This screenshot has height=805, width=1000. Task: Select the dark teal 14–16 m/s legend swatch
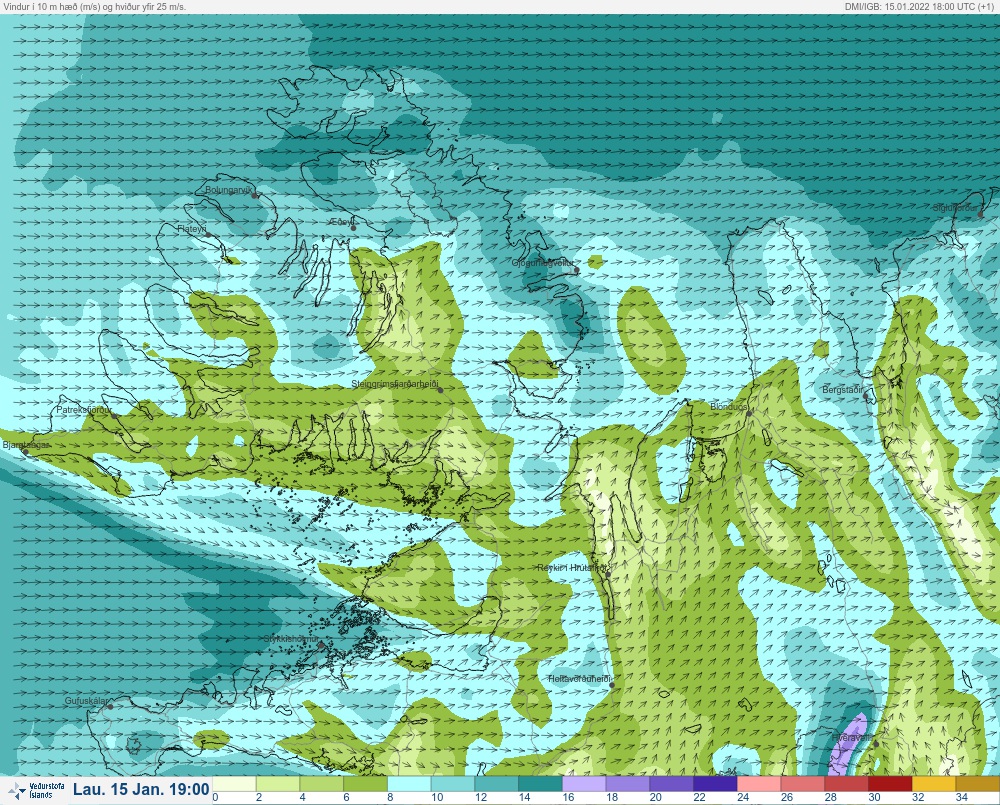(540, 783)
